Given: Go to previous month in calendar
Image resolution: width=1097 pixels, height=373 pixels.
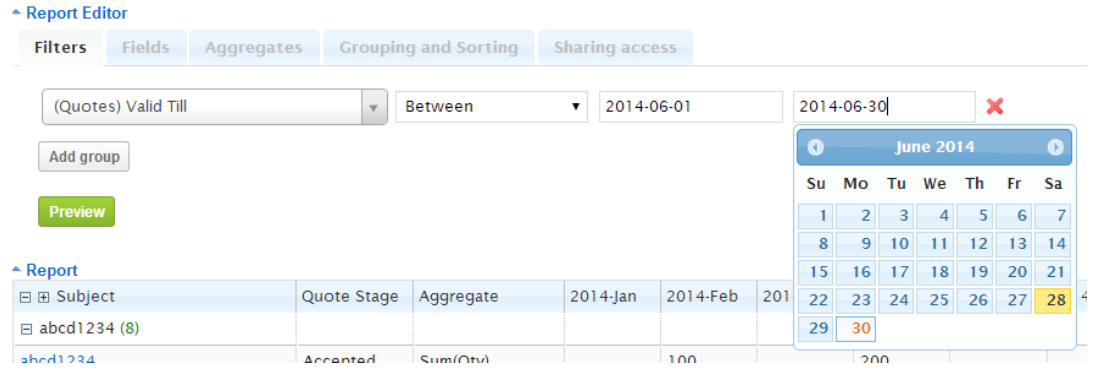Looking at the screenshot, I should (815, 147).
